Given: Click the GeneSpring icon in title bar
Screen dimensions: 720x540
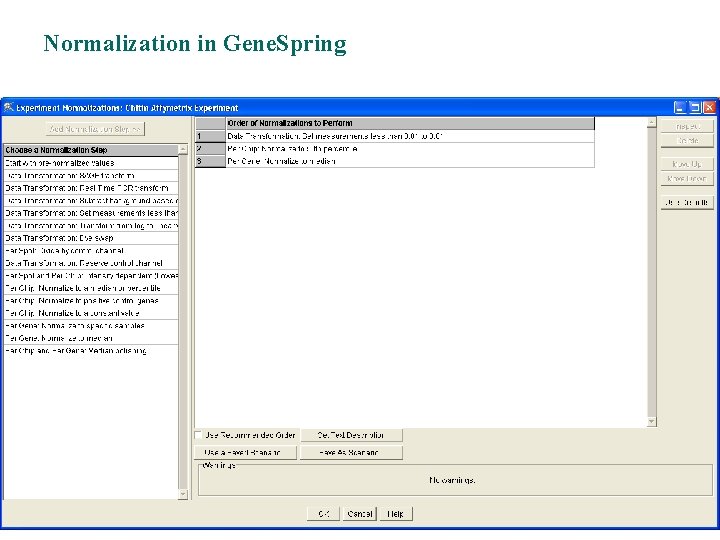Looking at the screenshot, I should [x=8, y=107].
